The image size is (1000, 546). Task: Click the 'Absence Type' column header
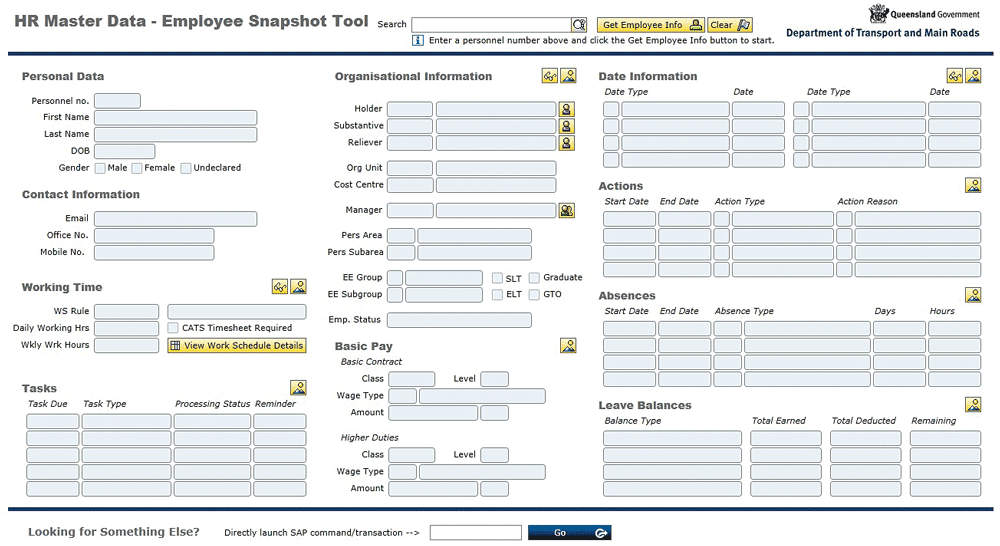(744, 311)
